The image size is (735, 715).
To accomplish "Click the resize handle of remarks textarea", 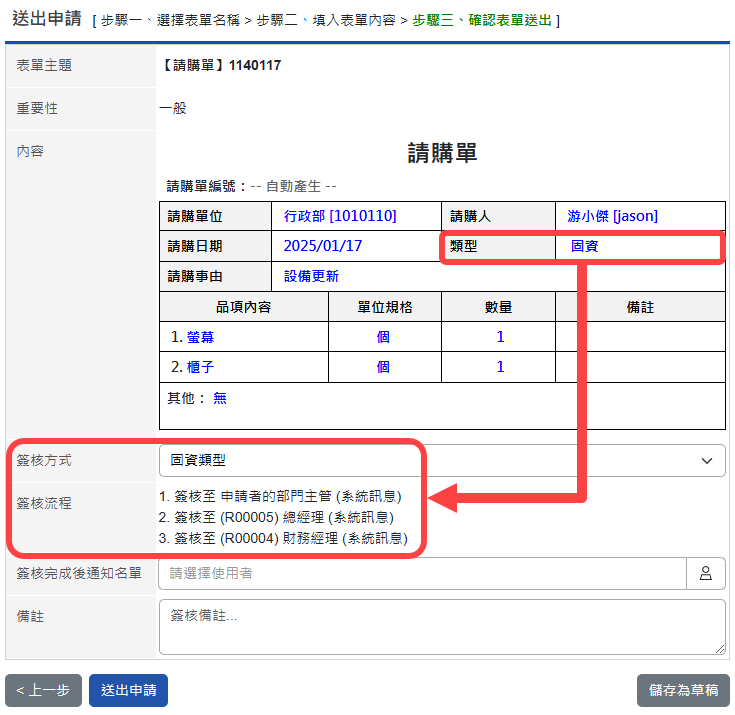I will (720, 649).
